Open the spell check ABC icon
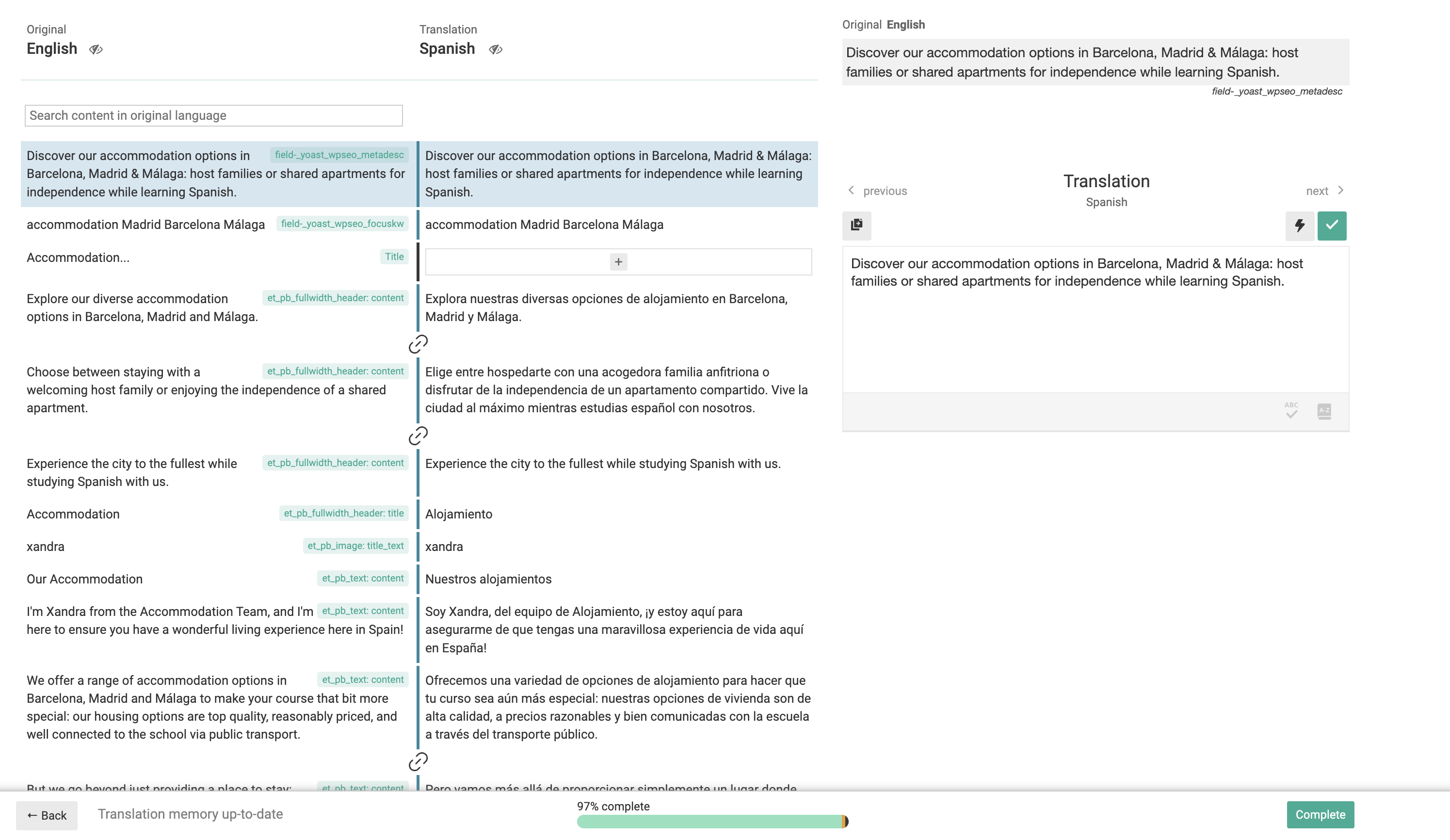Image resolution: width=1450 pixels, height=840 pixels. [1291, 410]
